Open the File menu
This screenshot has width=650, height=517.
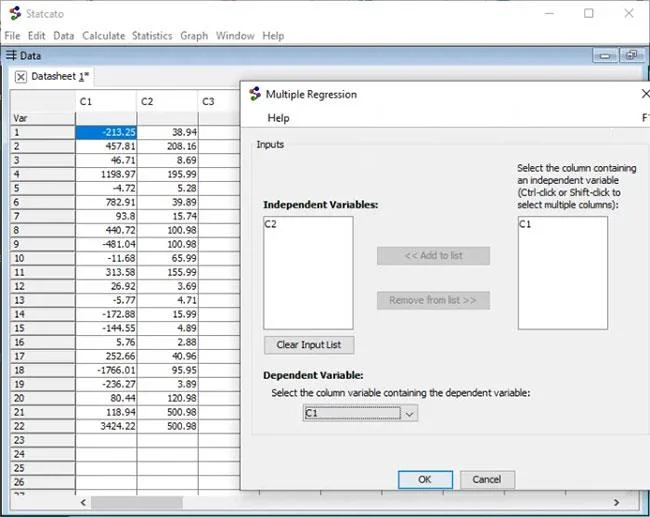(x=12, y=36)
